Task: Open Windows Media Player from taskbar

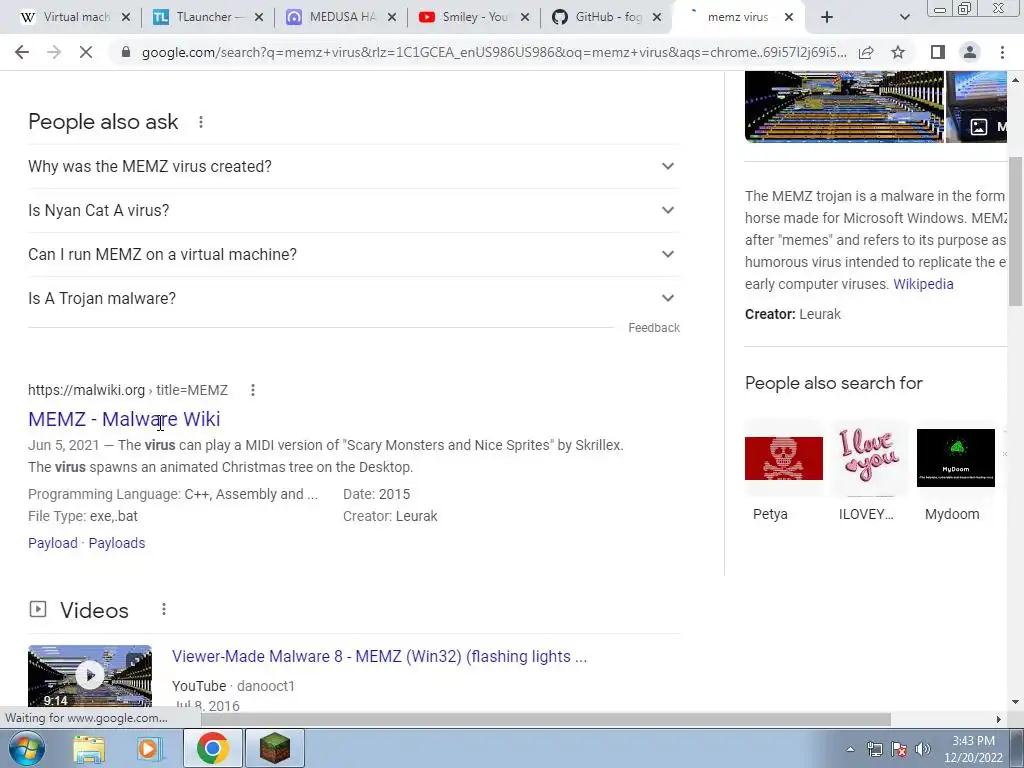Action: click(x=149, y=748)
